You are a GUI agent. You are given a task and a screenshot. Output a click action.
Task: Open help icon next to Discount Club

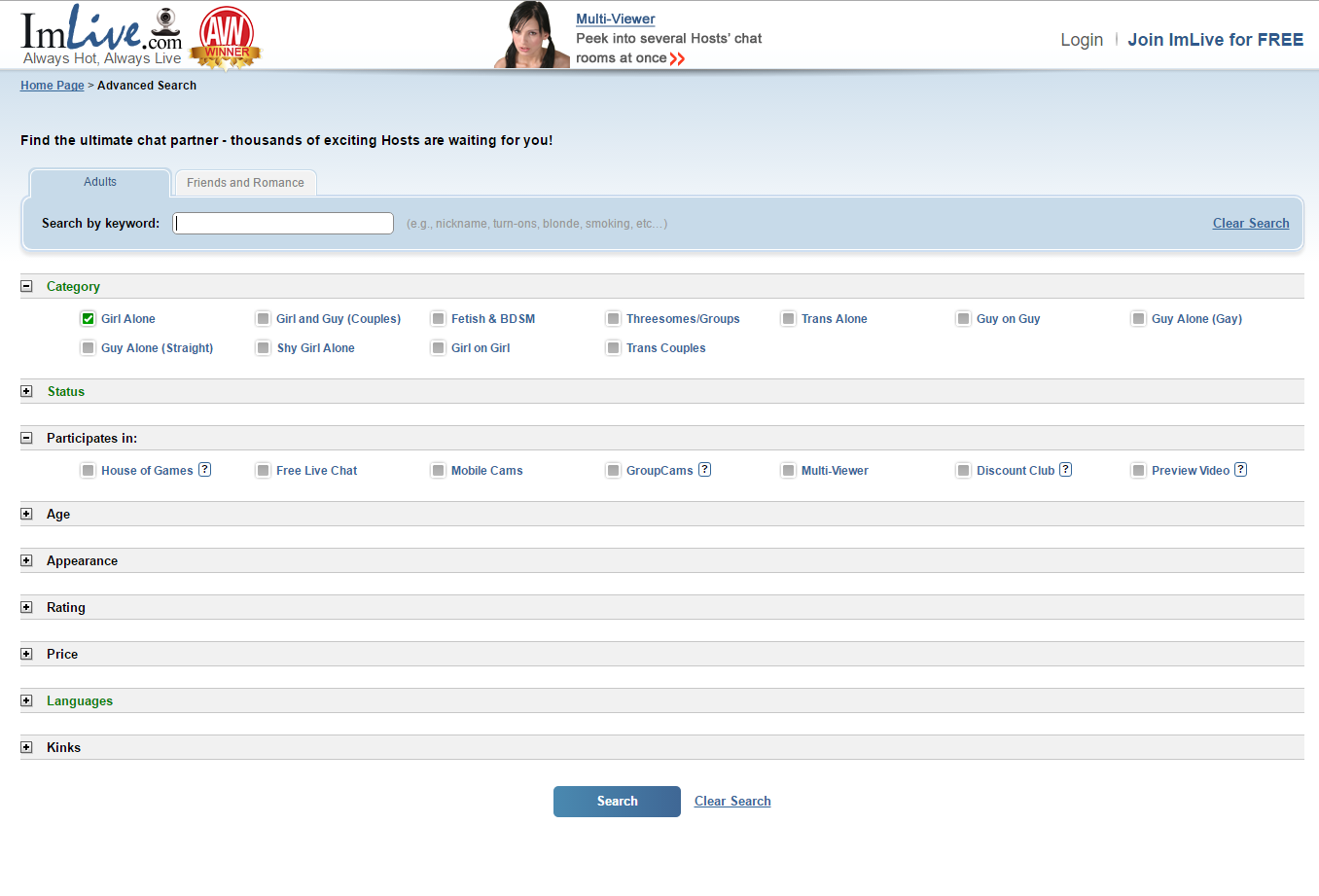point(1065,469)
